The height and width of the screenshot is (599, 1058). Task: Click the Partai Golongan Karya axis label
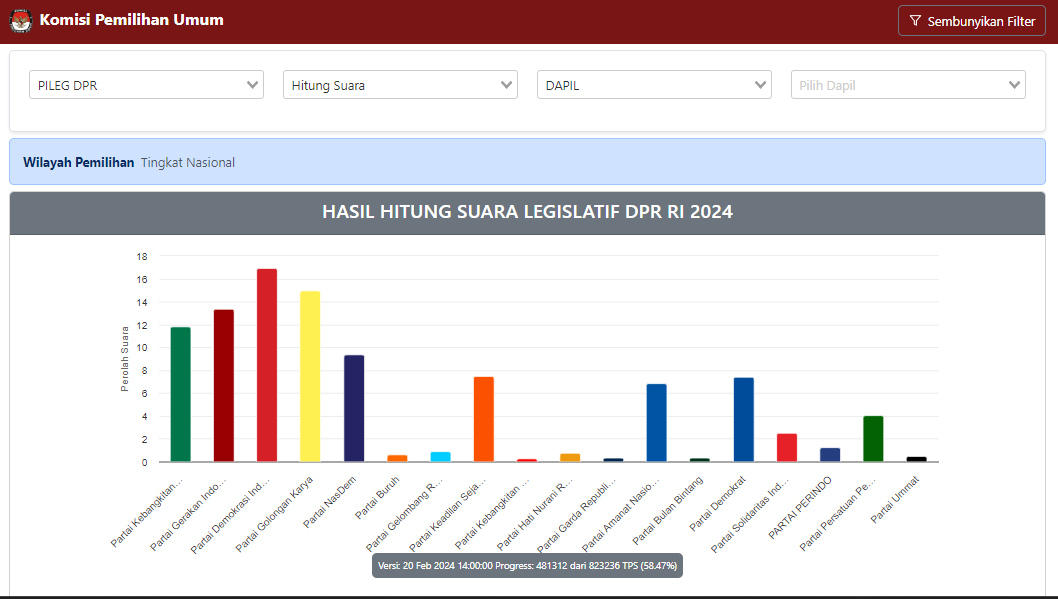click(x=275, y=514)
